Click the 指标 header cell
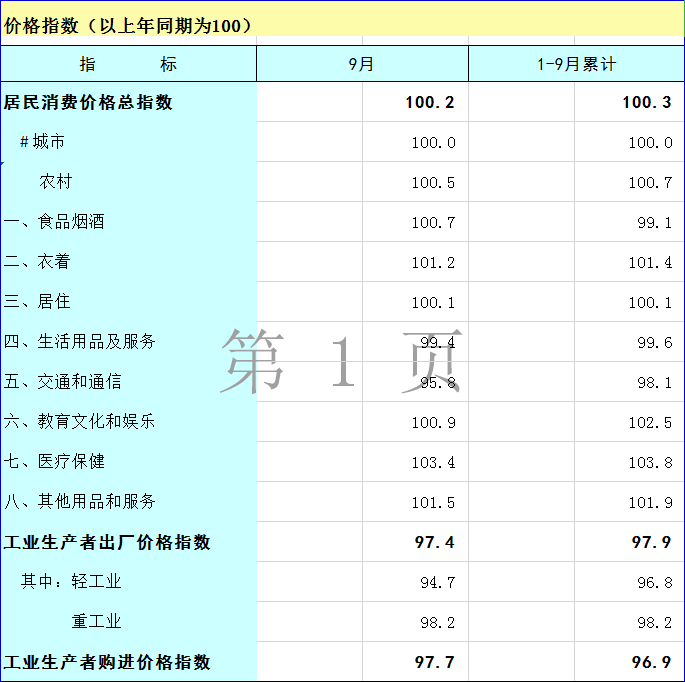 [x=128, y=64]
